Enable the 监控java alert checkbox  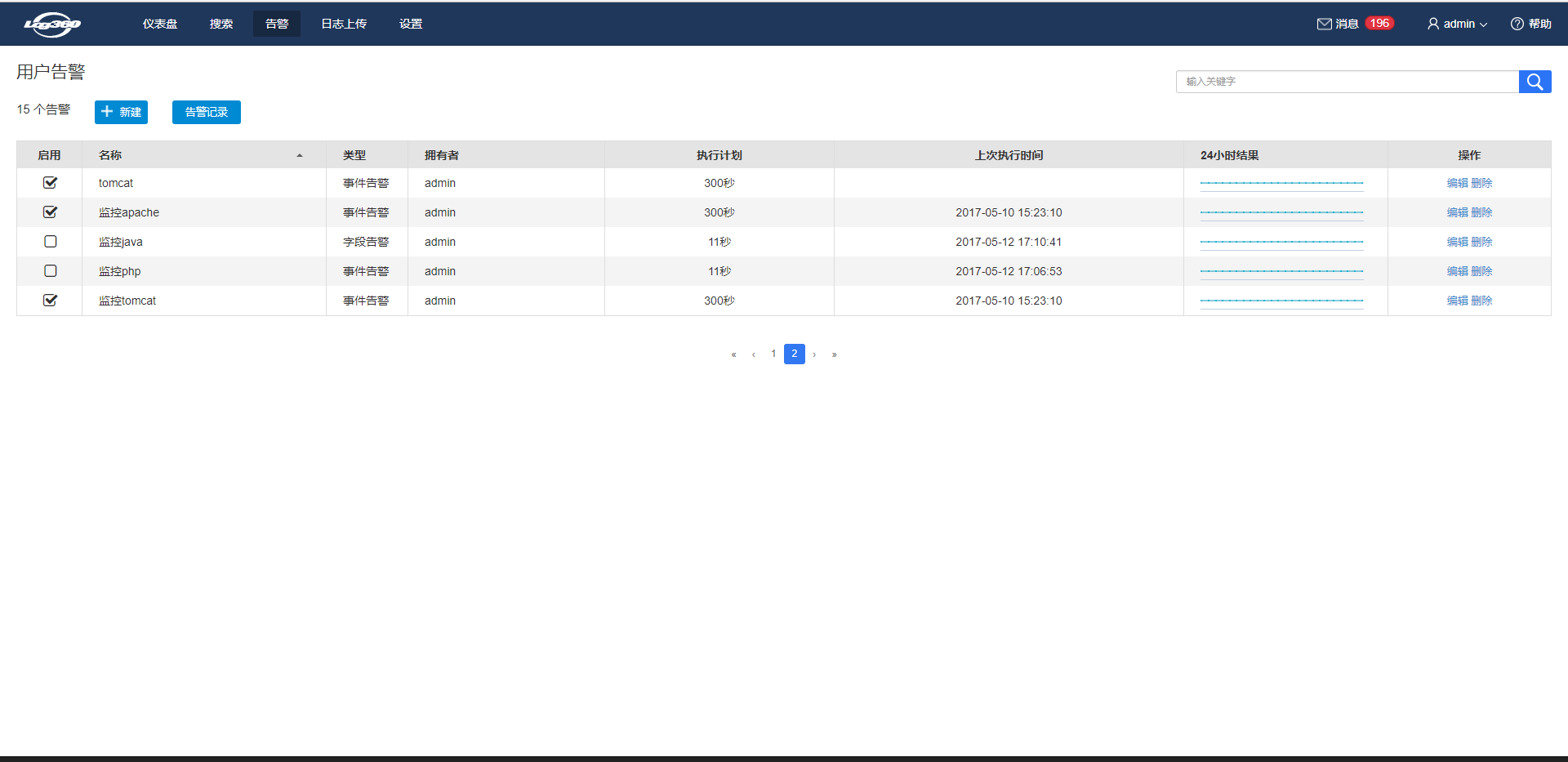(50, 242)
